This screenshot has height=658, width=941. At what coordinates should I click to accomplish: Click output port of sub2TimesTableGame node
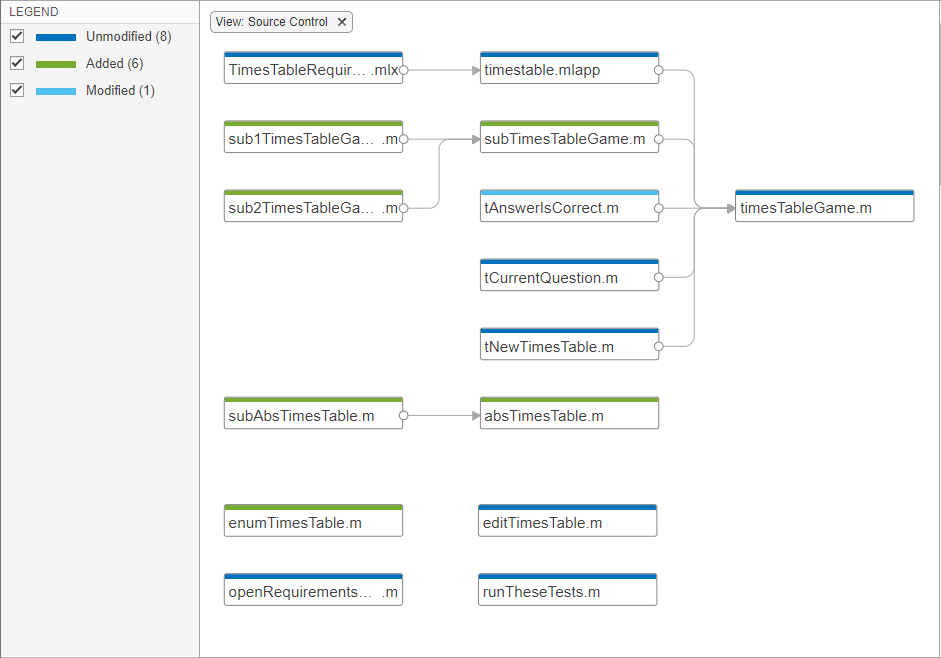403,208
